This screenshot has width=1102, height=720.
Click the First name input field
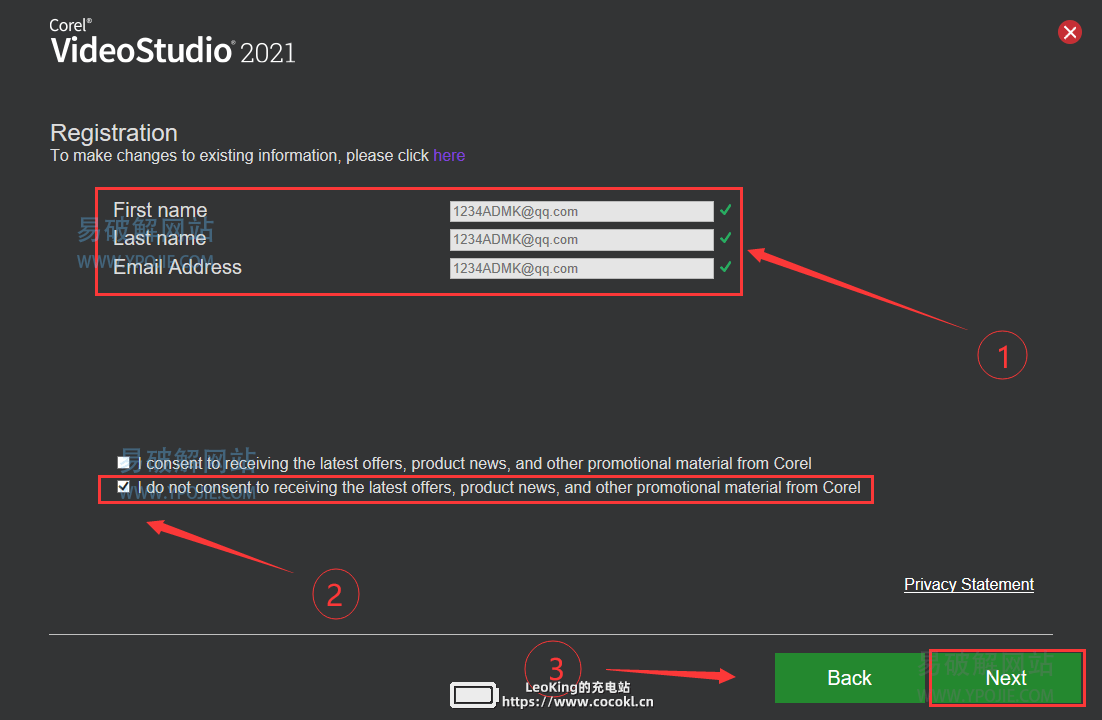pyautogui.click(x=581, y=212)
